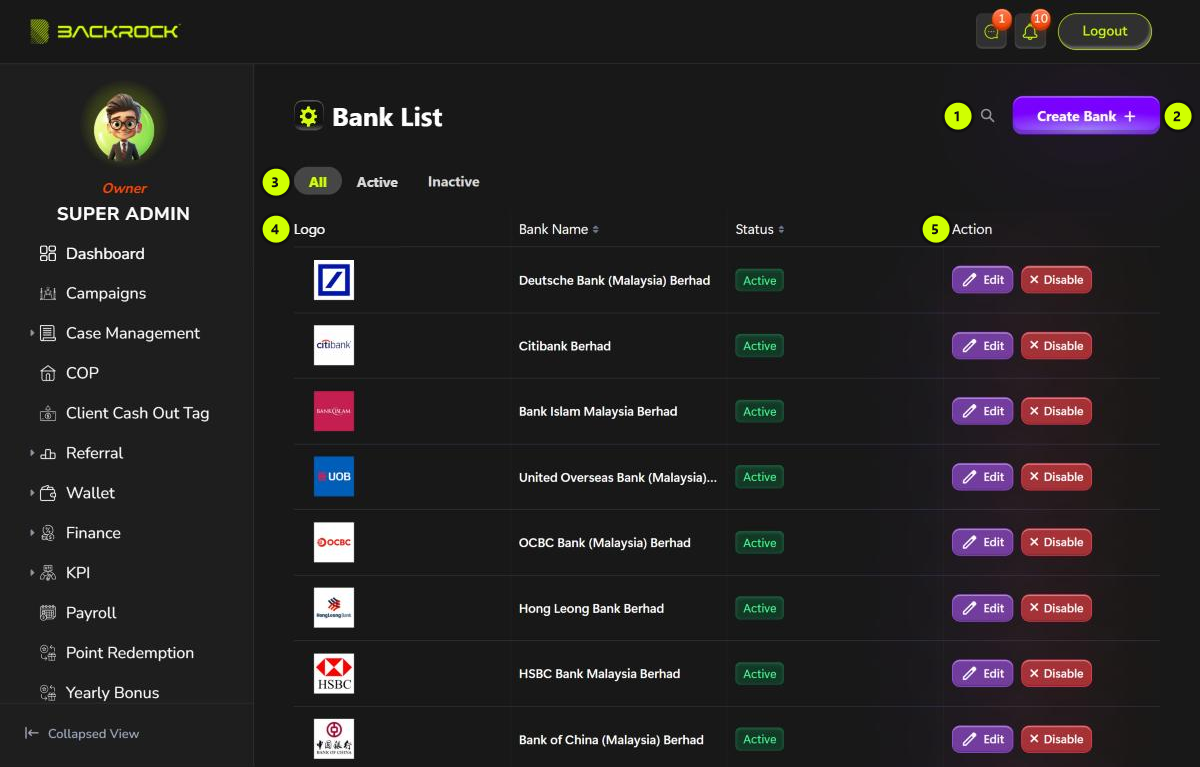This screenshot has width=1200, height=767.
Task: Select the All filter tab
Action: click(318, 181)
